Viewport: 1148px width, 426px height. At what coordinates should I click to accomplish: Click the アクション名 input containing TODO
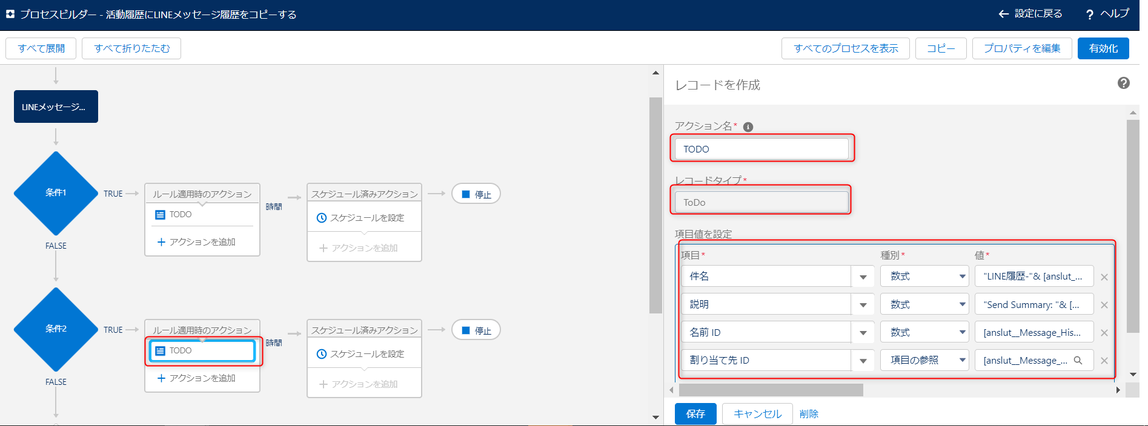[x=761, y=148]
